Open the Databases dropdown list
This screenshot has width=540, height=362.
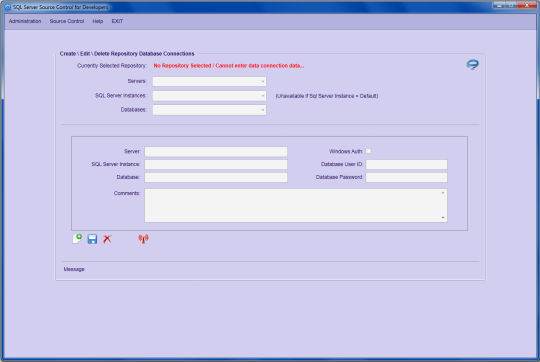(209, 110)
